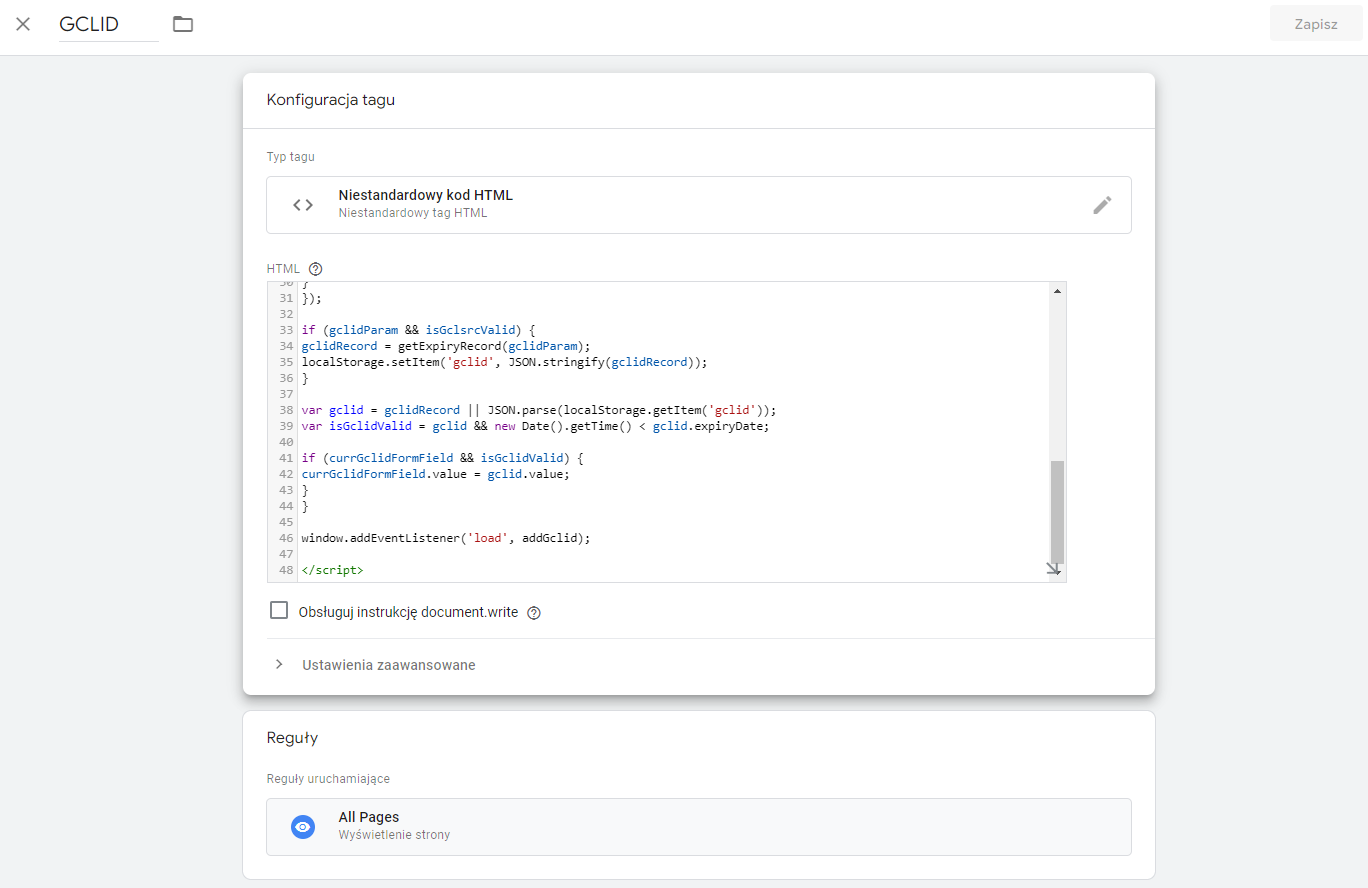Click line 38 var gclid declaration
Screen dimensions: 1368x888
[x=539, y=410]
